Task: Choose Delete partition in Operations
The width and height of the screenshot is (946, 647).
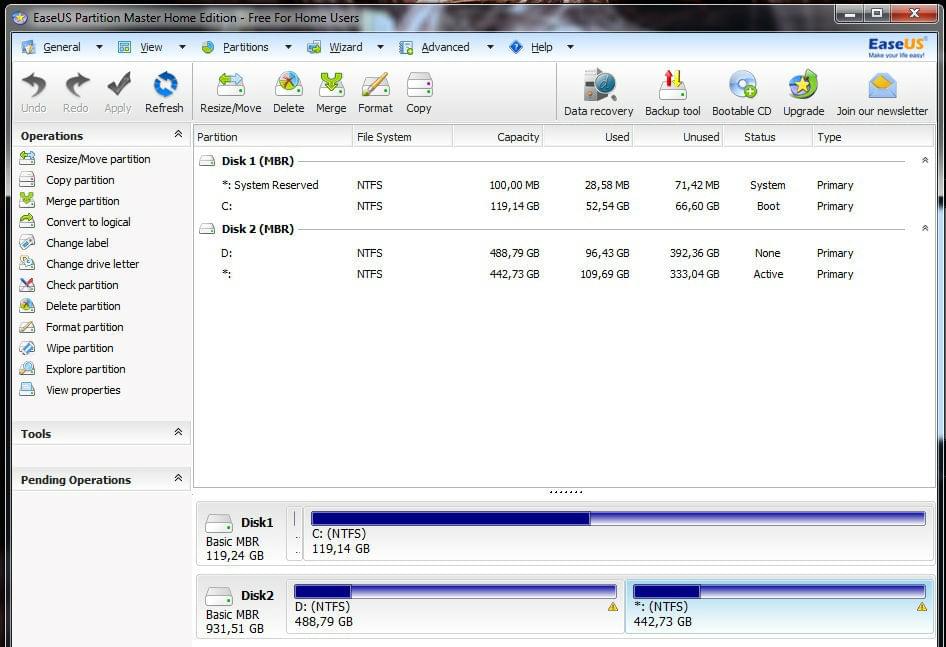Action: (x=83, y=306)
